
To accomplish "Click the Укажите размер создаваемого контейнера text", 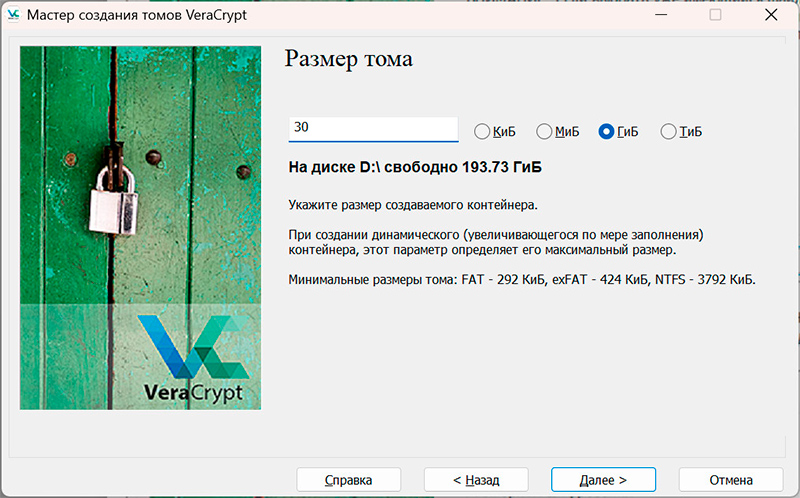I will [x=412, y=206].
